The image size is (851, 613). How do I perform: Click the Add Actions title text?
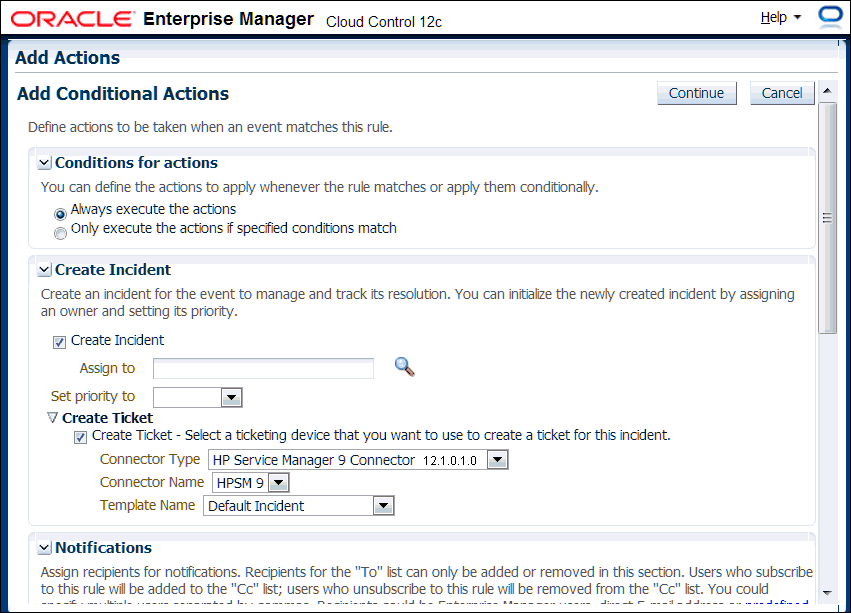[x=67, y=58]
